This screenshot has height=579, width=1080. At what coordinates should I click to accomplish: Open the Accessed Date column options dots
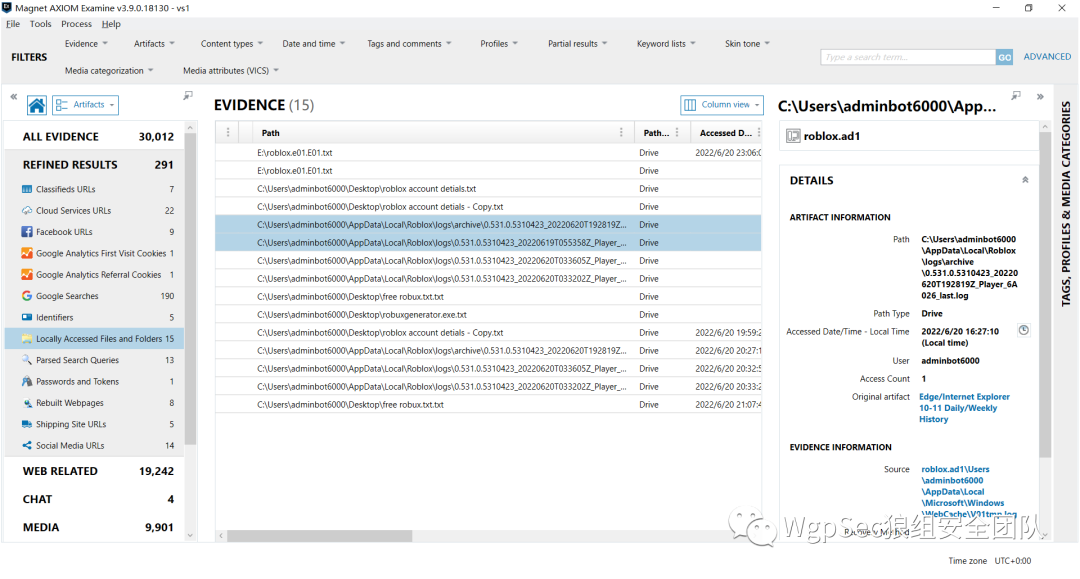coord(758,132)
